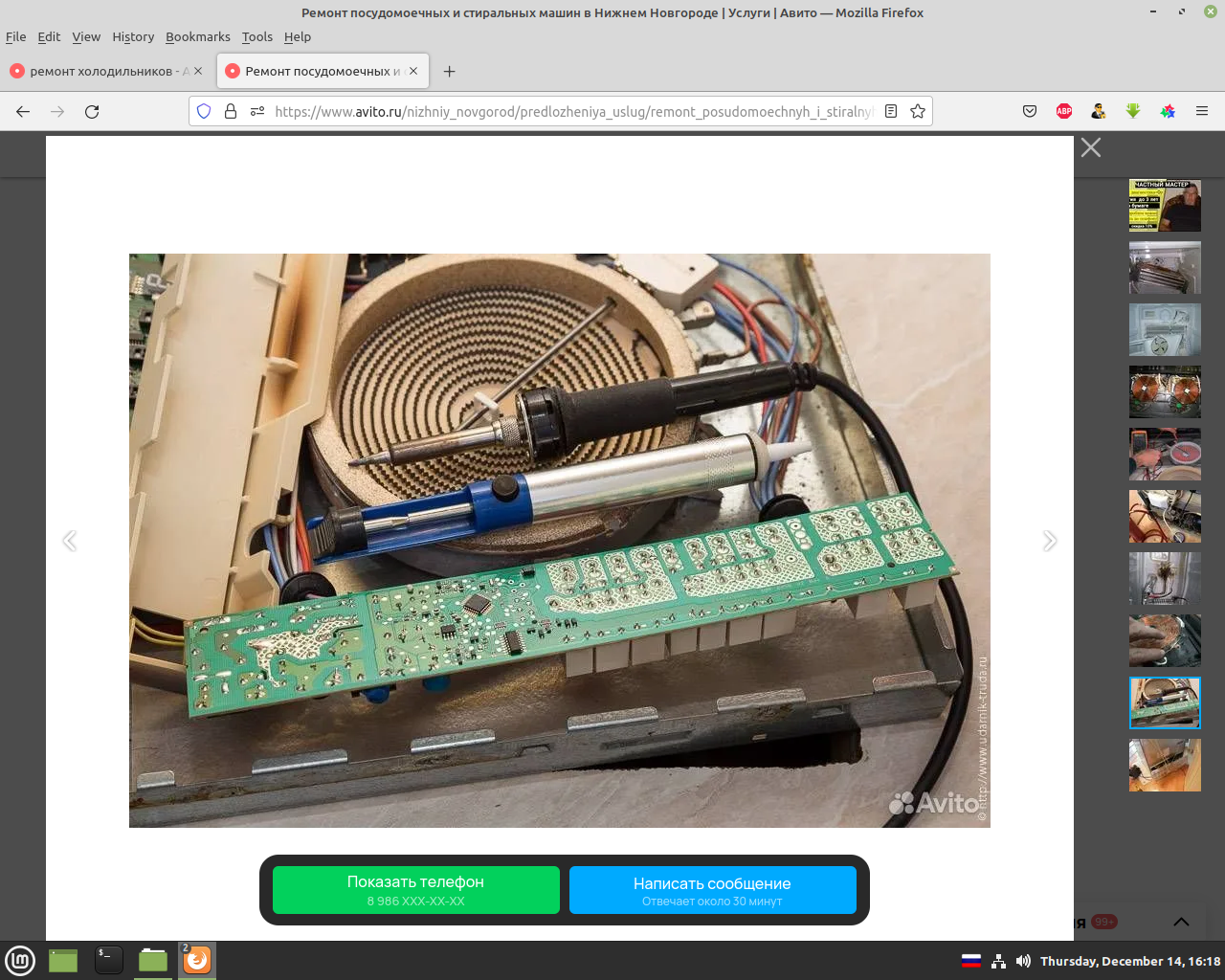This screenshot has width=1225, height=980.
Task: Select the Ремонт посудомоечных tab
Action: 323,71
